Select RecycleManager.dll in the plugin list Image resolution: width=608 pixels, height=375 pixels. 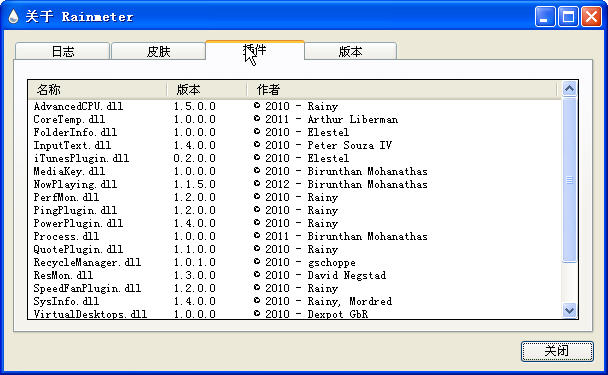point(87,263)
